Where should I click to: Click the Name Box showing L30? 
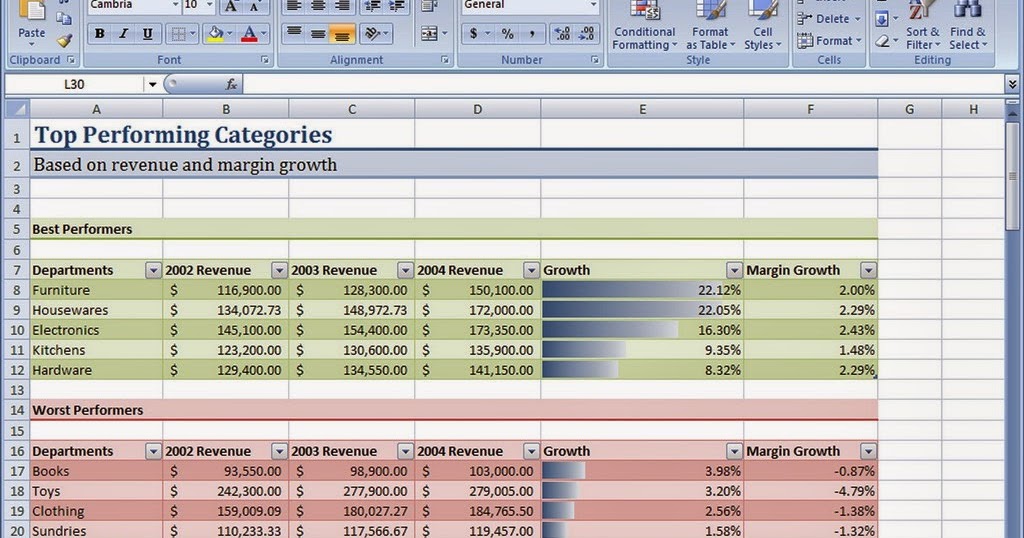coord(74,84)
